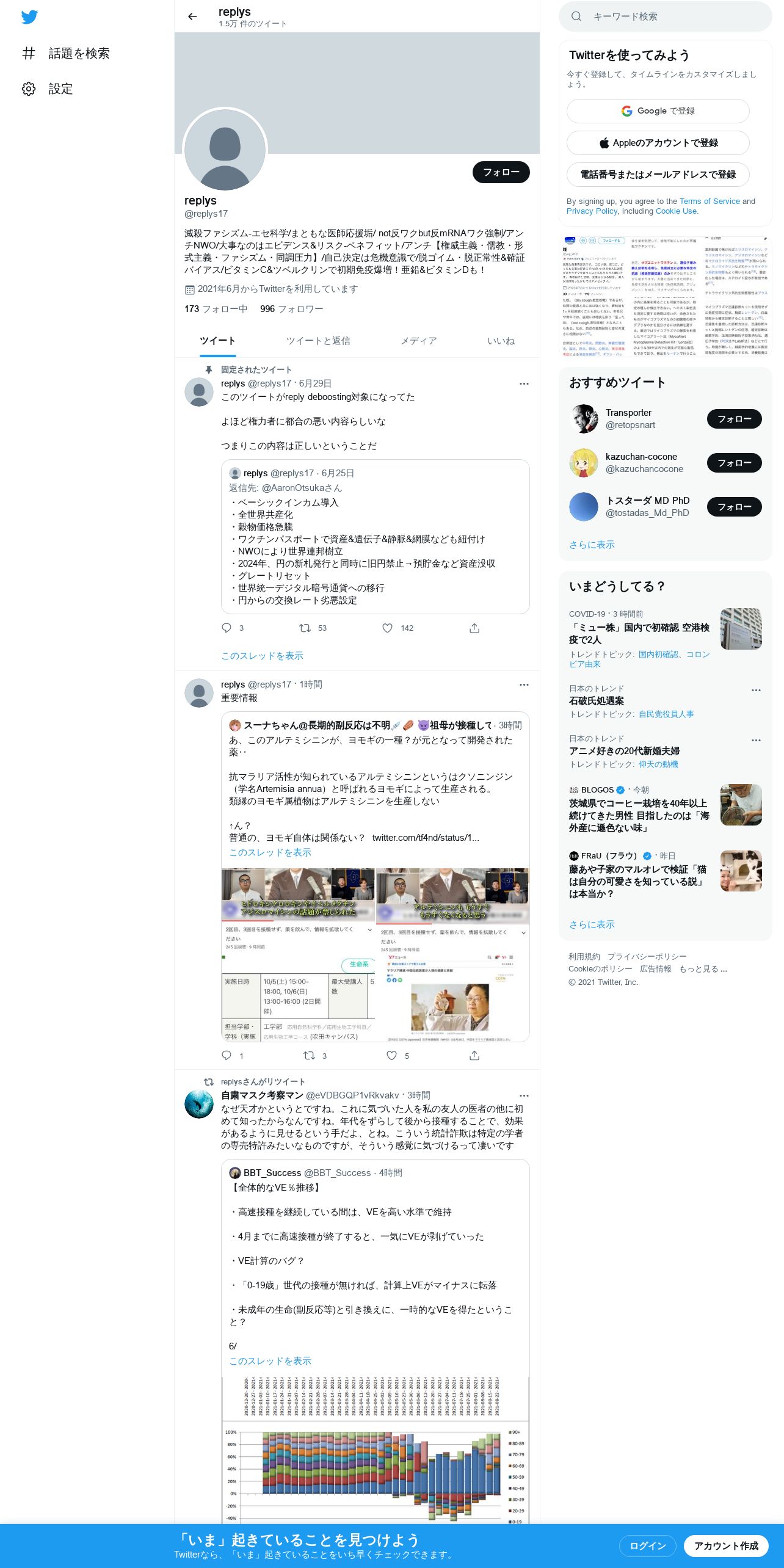This screenshot has width=784, height=1568.
Task: Follow Transporter account
Action: pyautogui.click(x=735, y=419)
